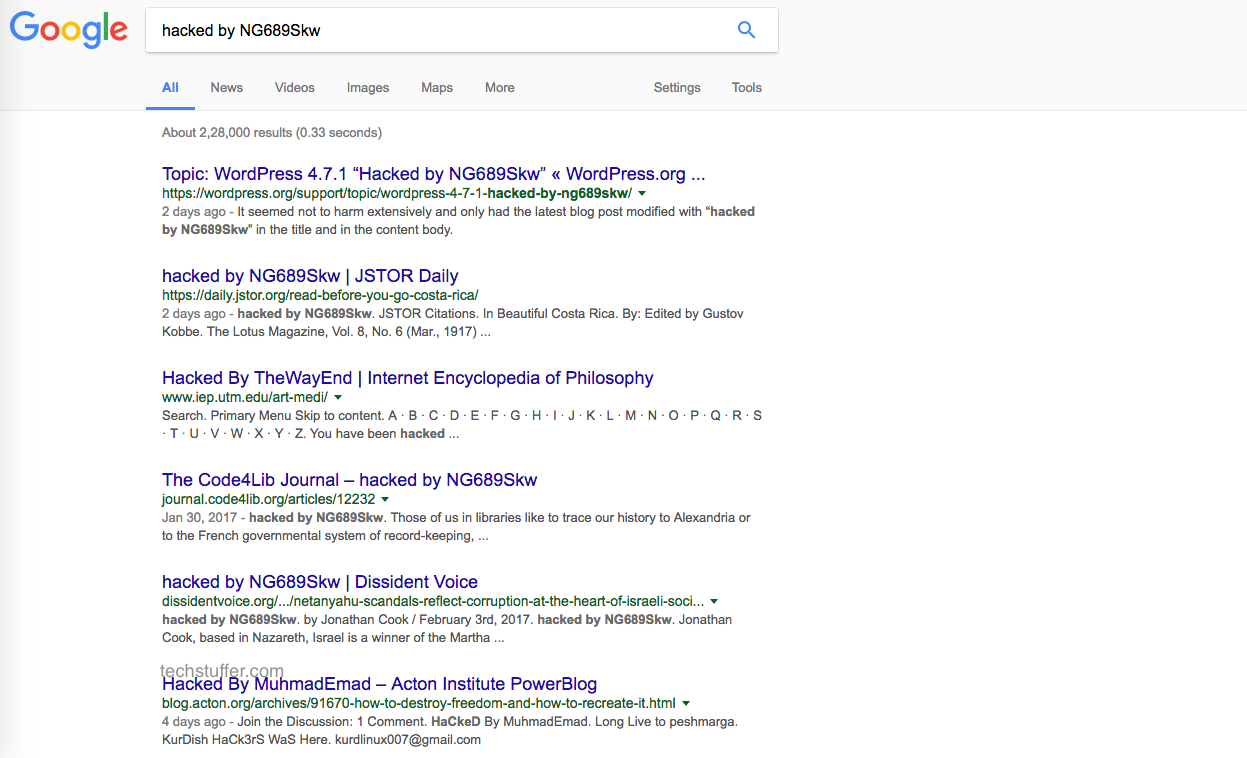Click snippet text 'It seemed not to harm extensively'
This screenshot has height=758, width=1247.
coord(335,212)
